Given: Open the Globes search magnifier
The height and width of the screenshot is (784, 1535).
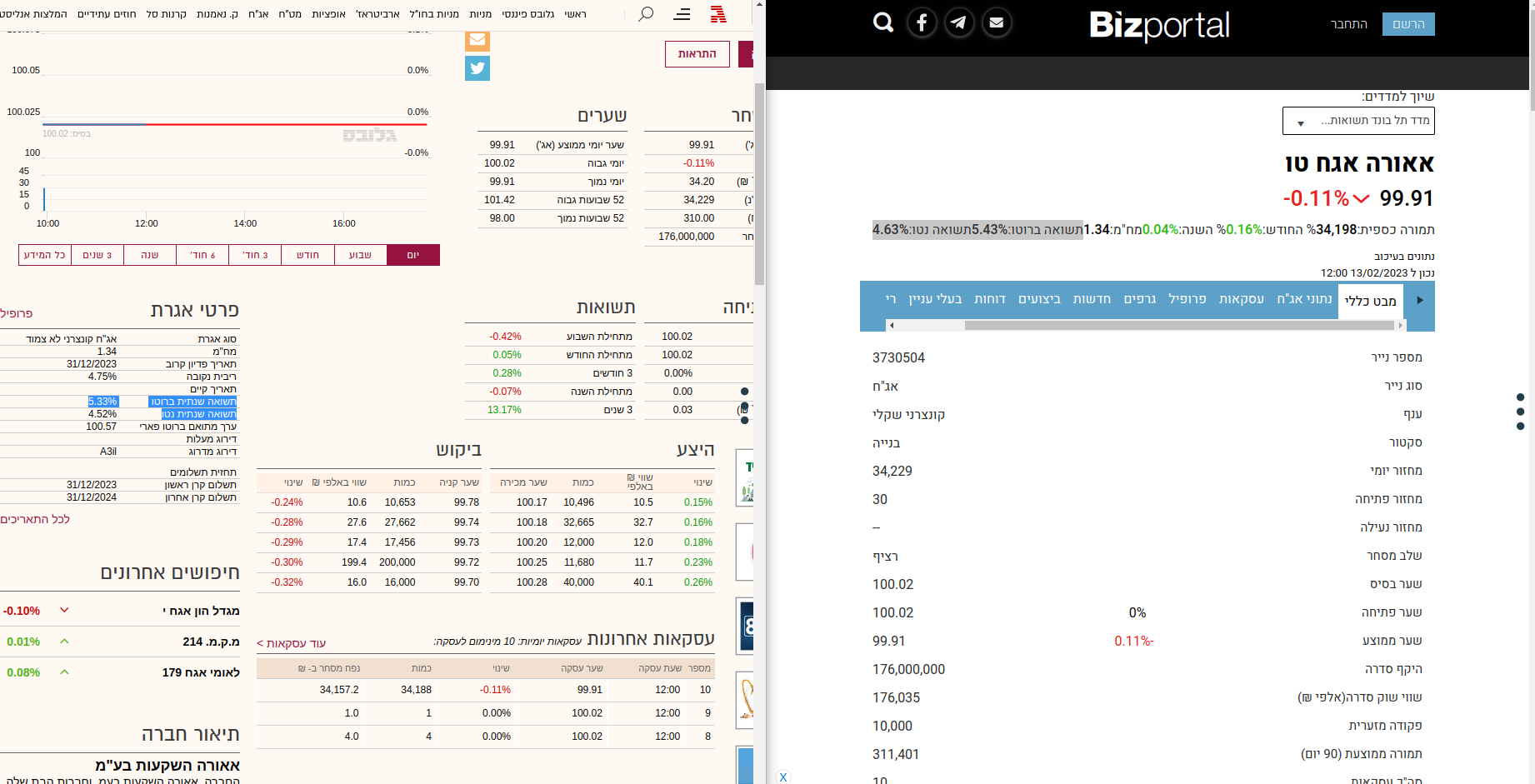Looking at the screenshot, I should 646,14.
